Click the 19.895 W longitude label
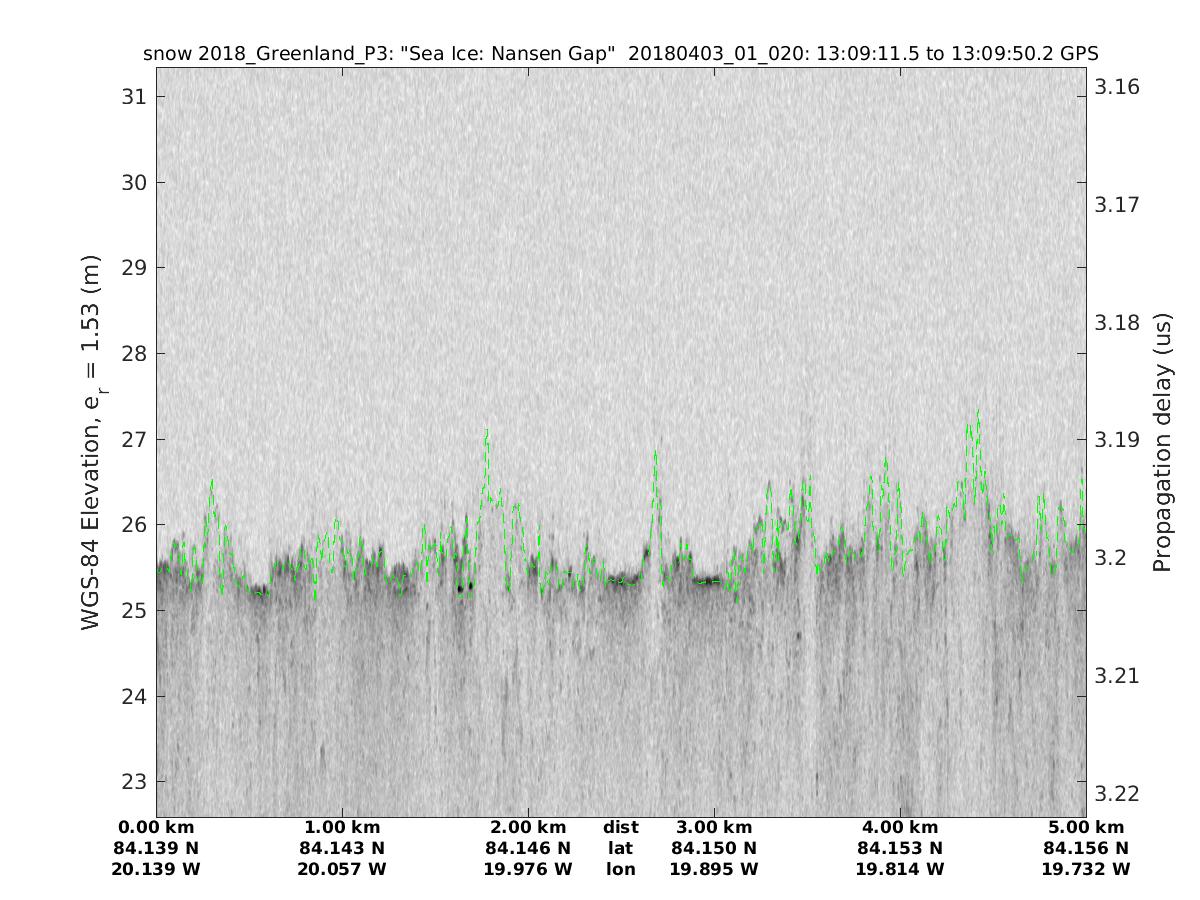Screen dimensions: 1200x900 [x=714, y=870]
